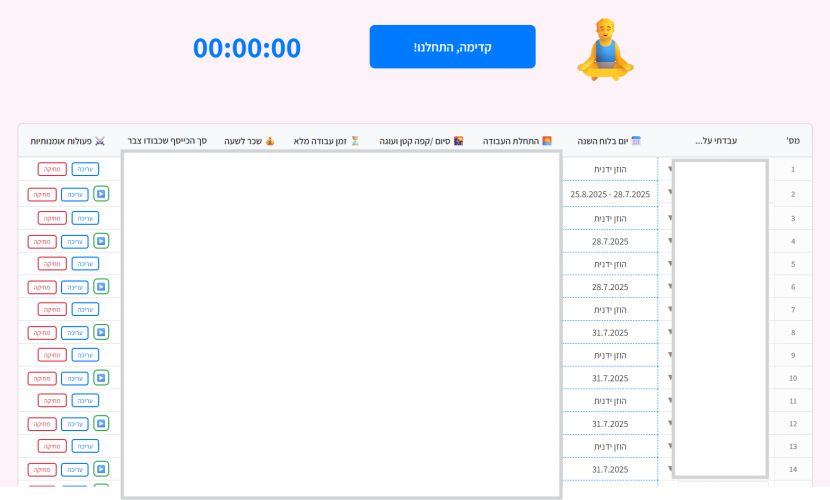This screenshot has width=830, height=500.
Task: Delete row 3 with the red 'מחיקה' button
Action: (52, 218)
